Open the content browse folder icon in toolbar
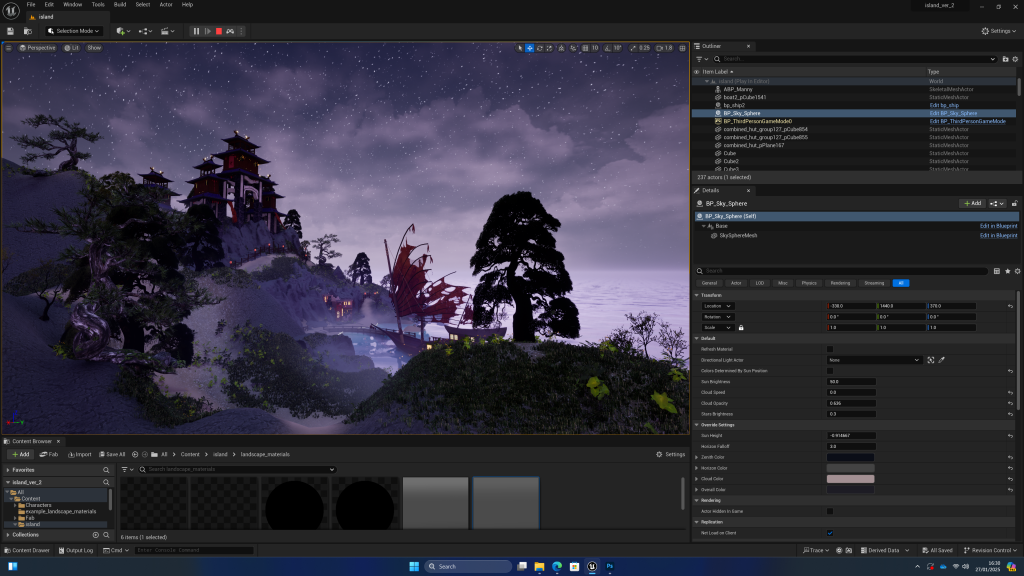Screen dimensions: 1024x576 (28, 31)
